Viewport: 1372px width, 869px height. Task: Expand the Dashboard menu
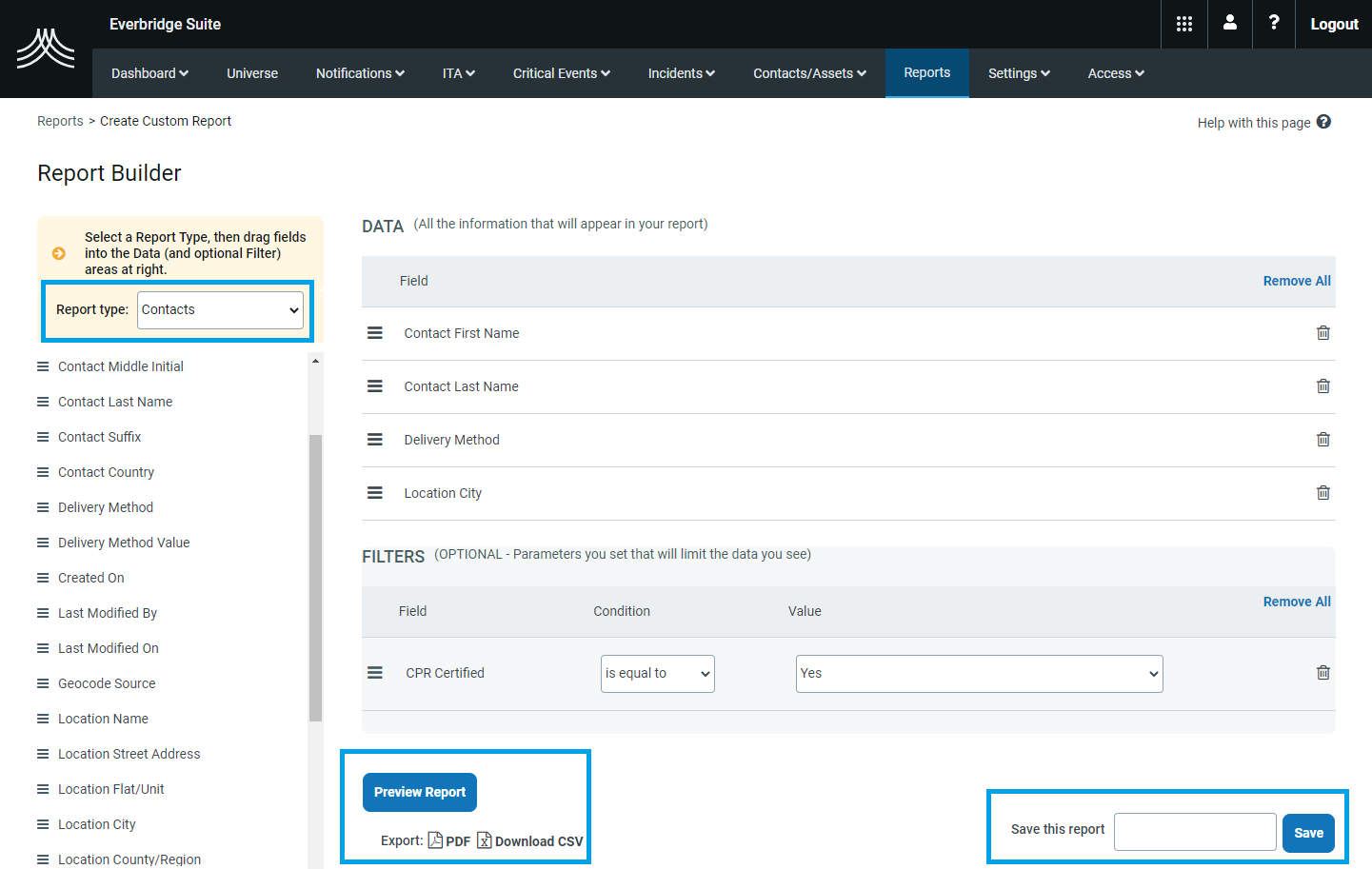point(149,73)
